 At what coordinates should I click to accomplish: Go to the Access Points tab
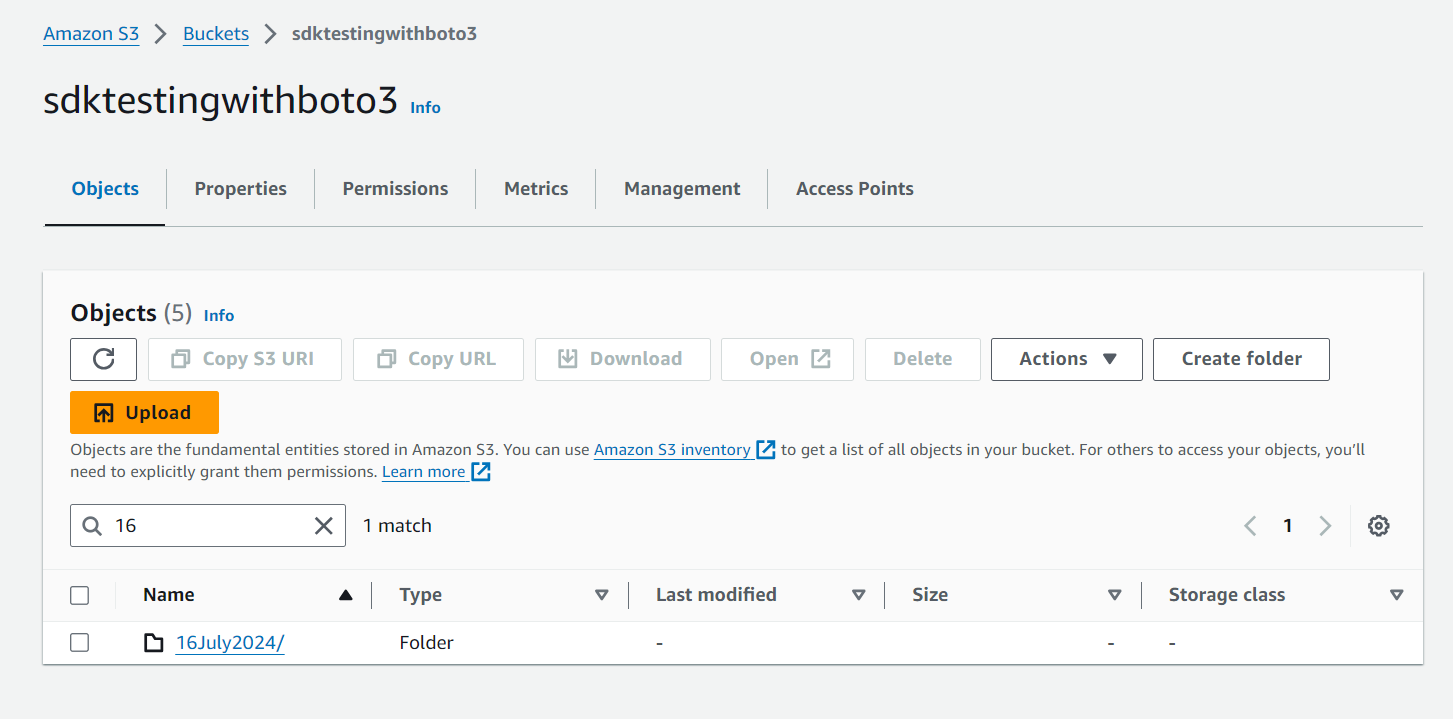[x=855, y=189]
